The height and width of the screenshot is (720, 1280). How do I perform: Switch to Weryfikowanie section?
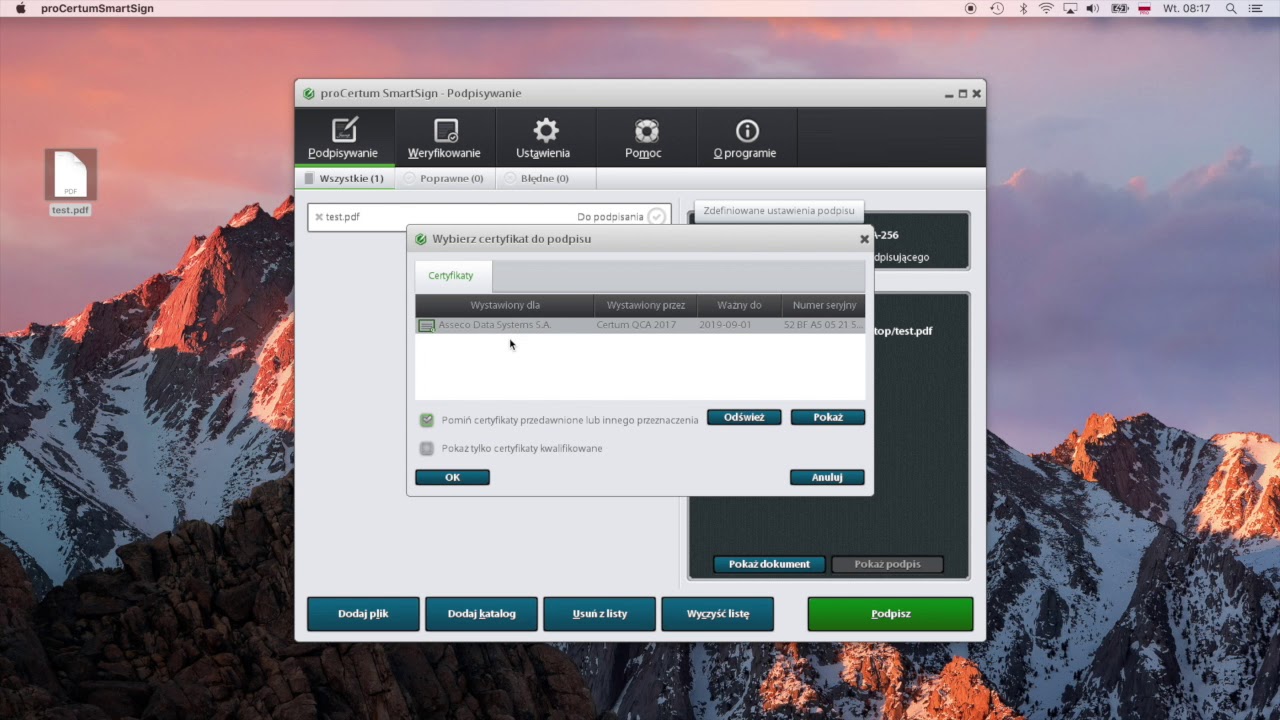[x=445, y=137]
